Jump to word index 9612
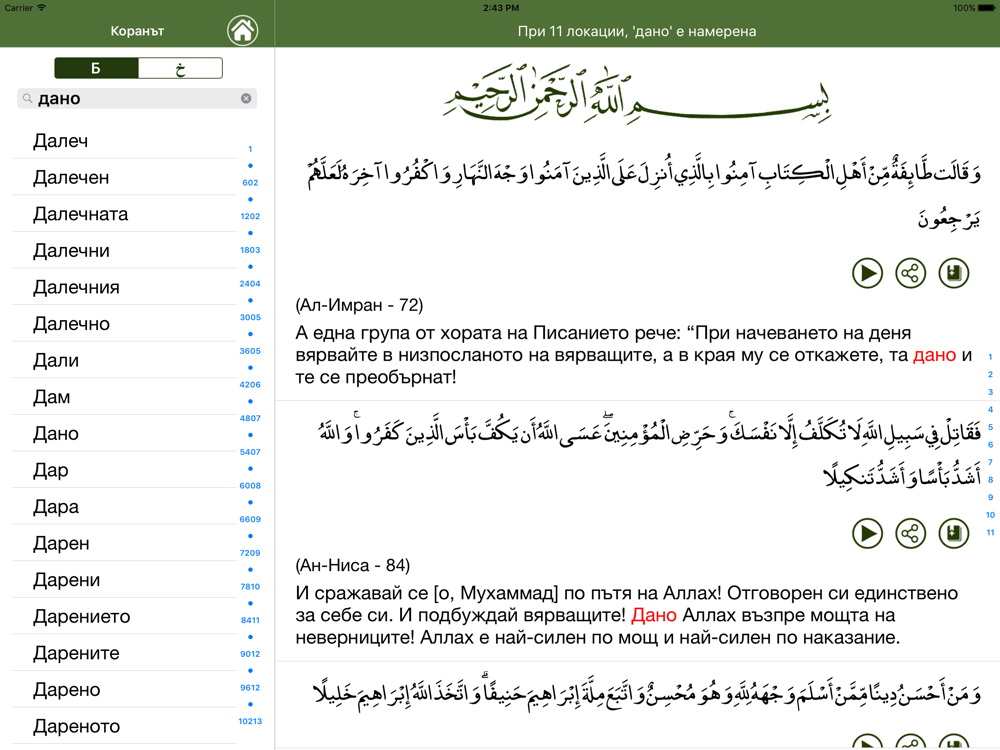The image size is (1000, 750). [x=250, y=688]
